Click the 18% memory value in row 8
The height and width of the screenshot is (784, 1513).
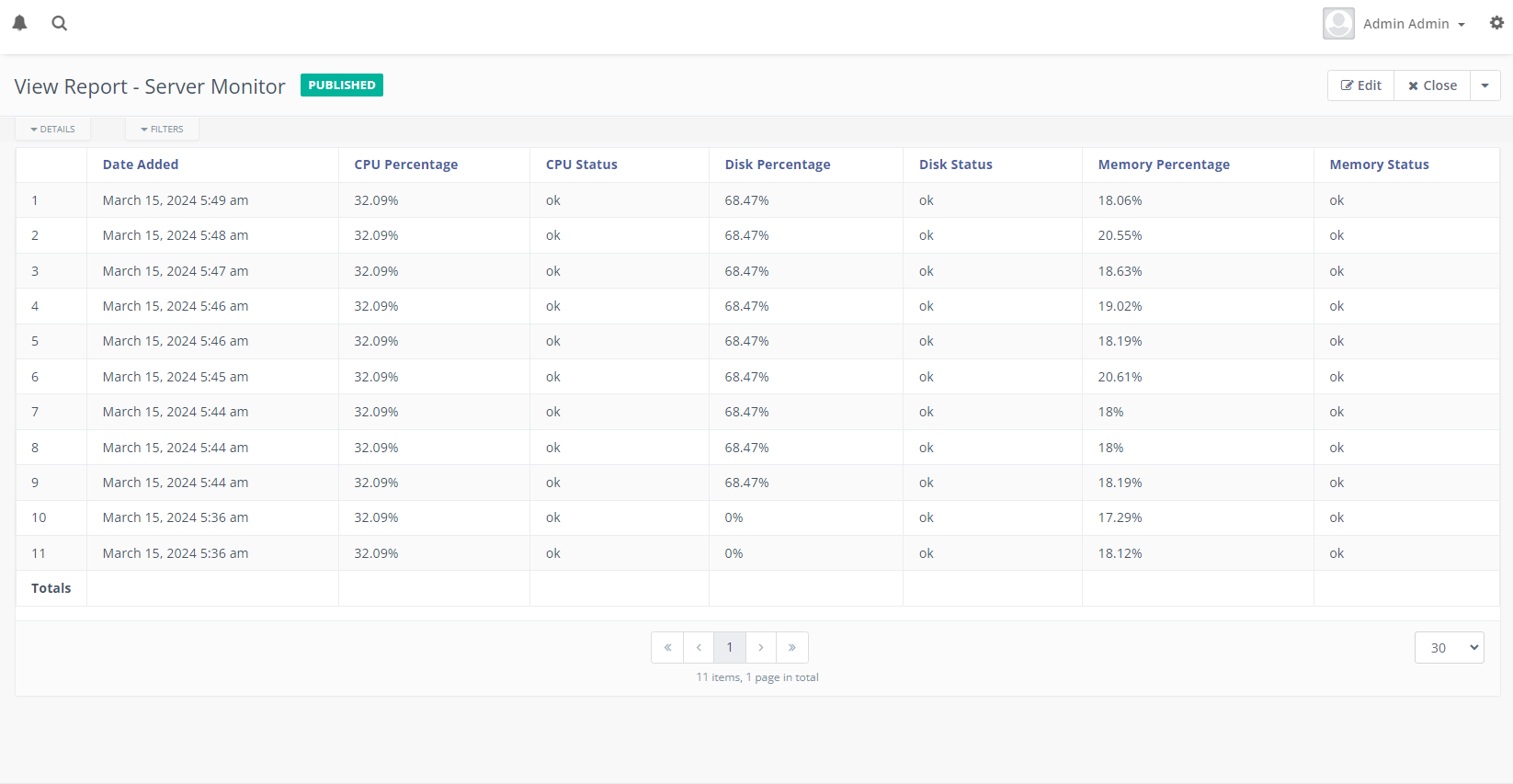point(1110,448)
